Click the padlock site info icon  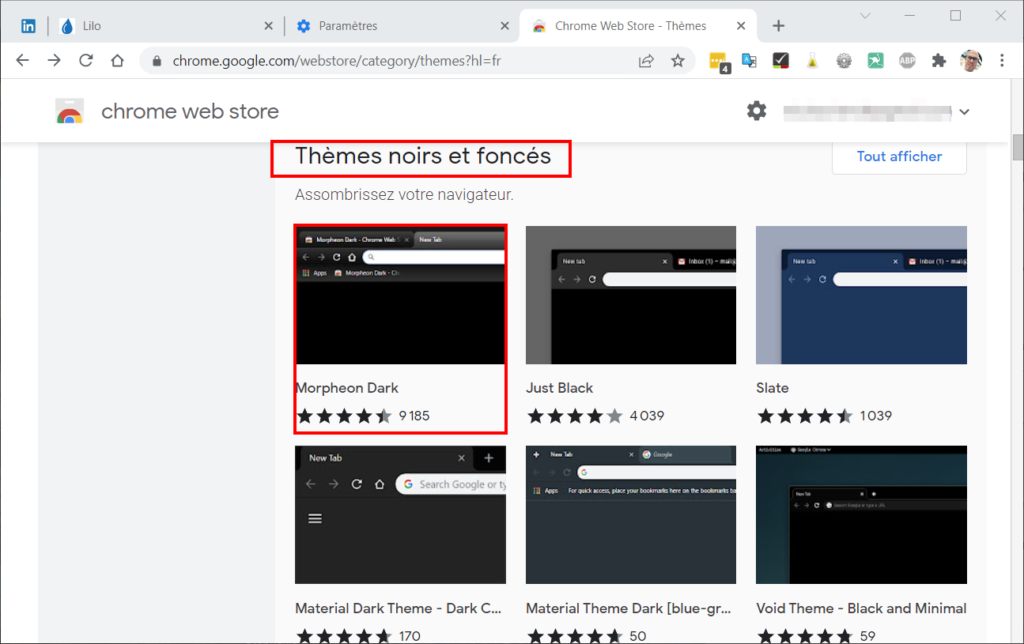pyautogui.click(x=157, y=61)
